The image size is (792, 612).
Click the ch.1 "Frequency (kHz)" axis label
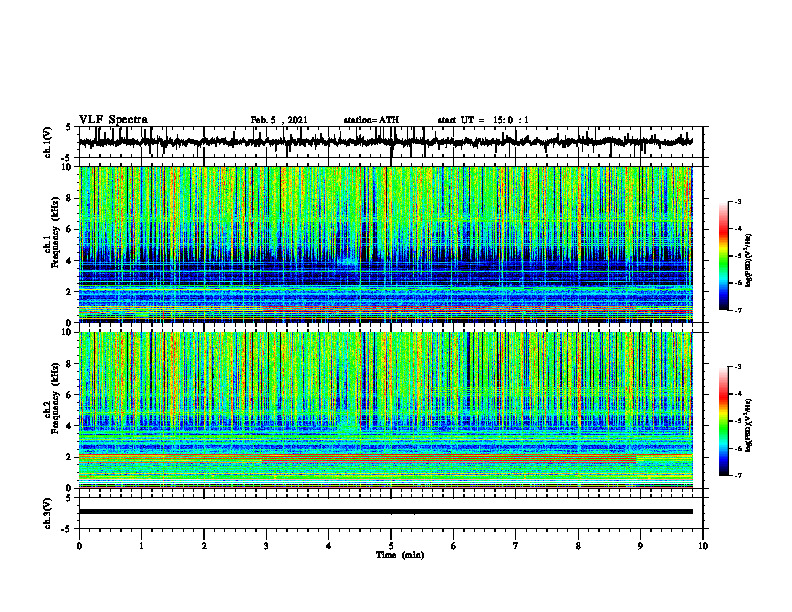click(55, 231)
